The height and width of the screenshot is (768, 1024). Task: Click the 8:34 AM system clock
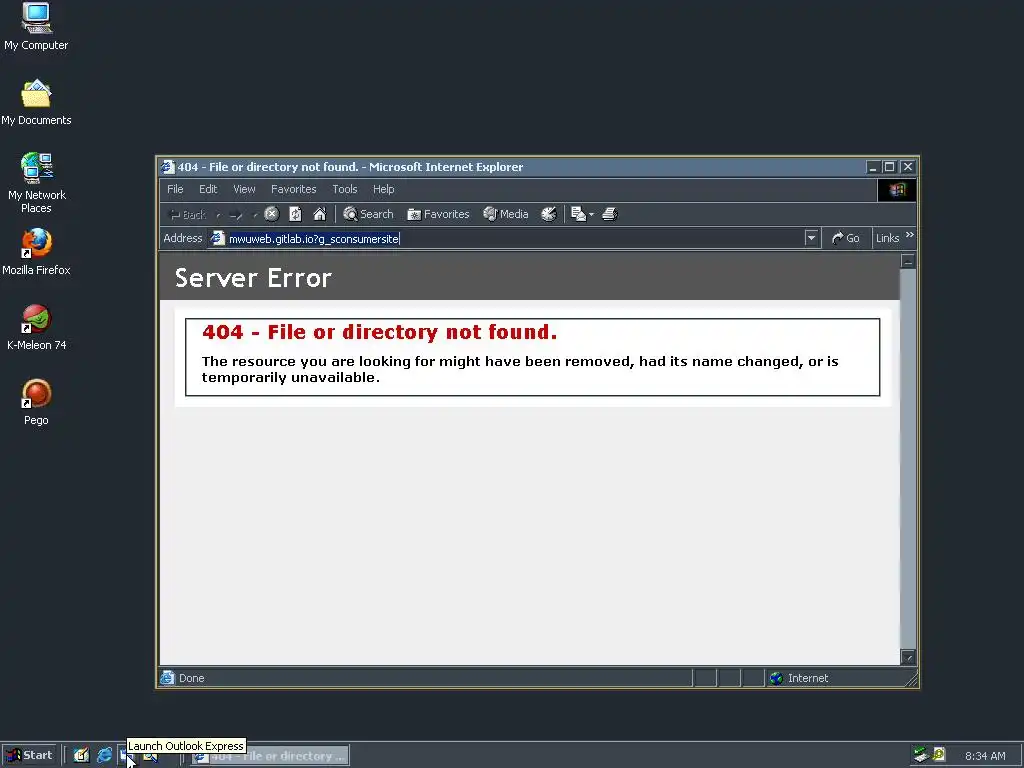pyautogui.click(x=985, y=756)
